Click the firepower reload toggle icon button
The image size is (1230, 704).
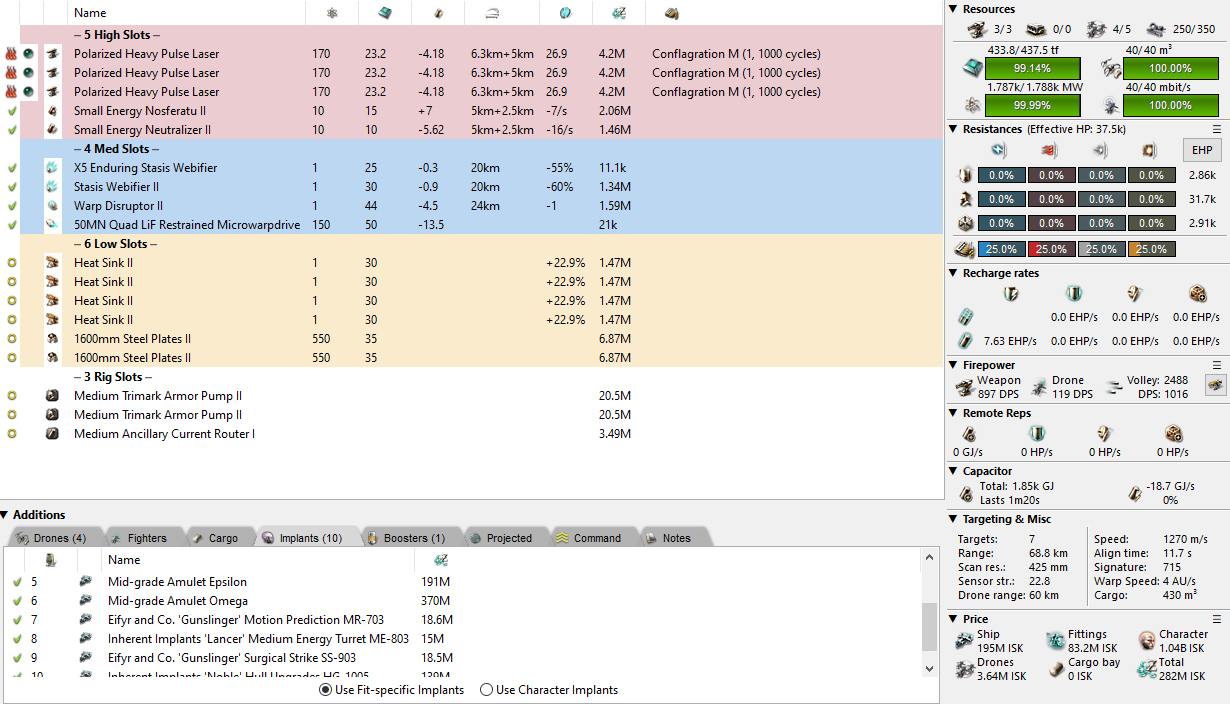(x=1215, y=386)
